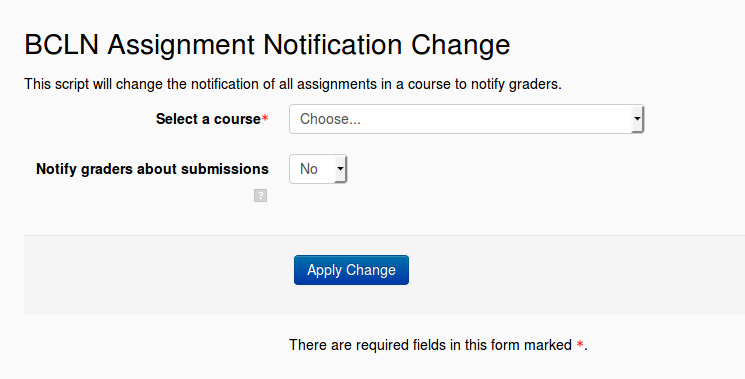Viewport: 745px width, 379px height.
Task: Click the Apply Change button
Action: click(x=351, y=270)
